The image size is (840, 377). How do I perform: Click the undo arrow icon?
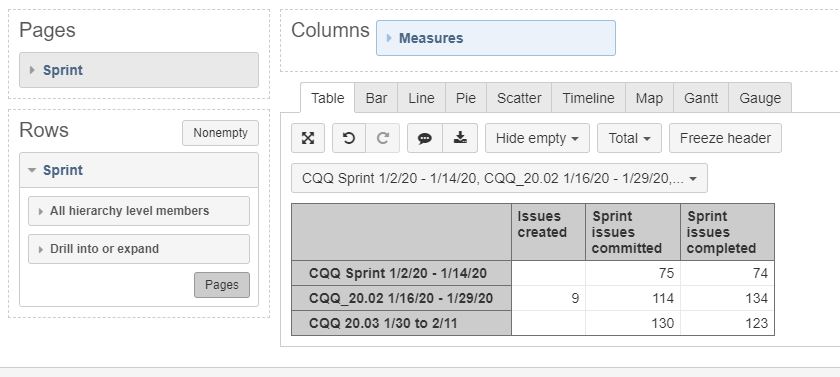click(349, 138)
